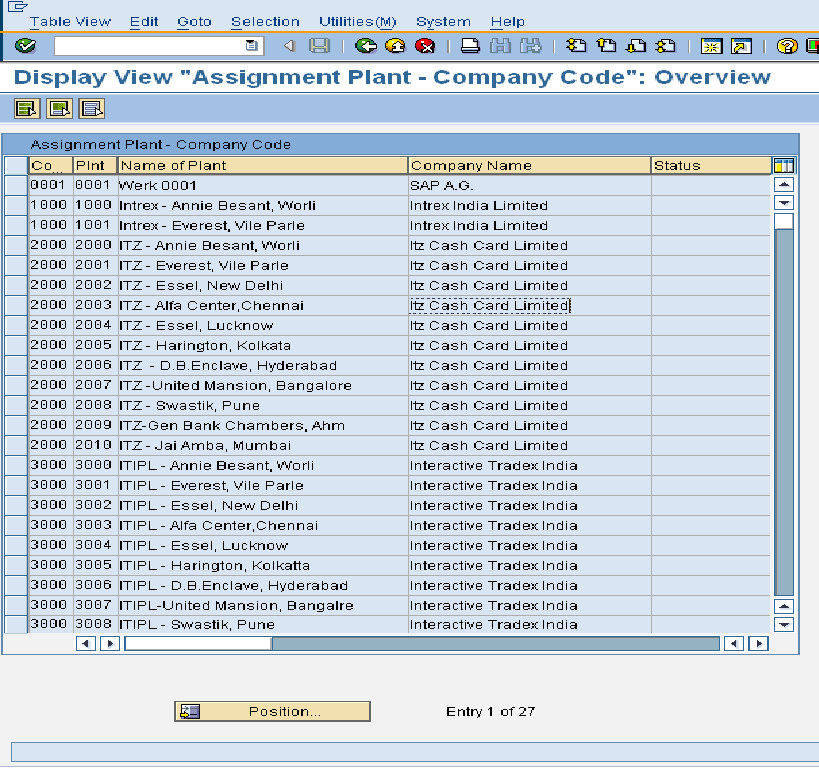This screenshot has height=768, width=819.
Task: Click the Customize Local Layout icon
Action: pyautogui.click(x=812, y=46)
